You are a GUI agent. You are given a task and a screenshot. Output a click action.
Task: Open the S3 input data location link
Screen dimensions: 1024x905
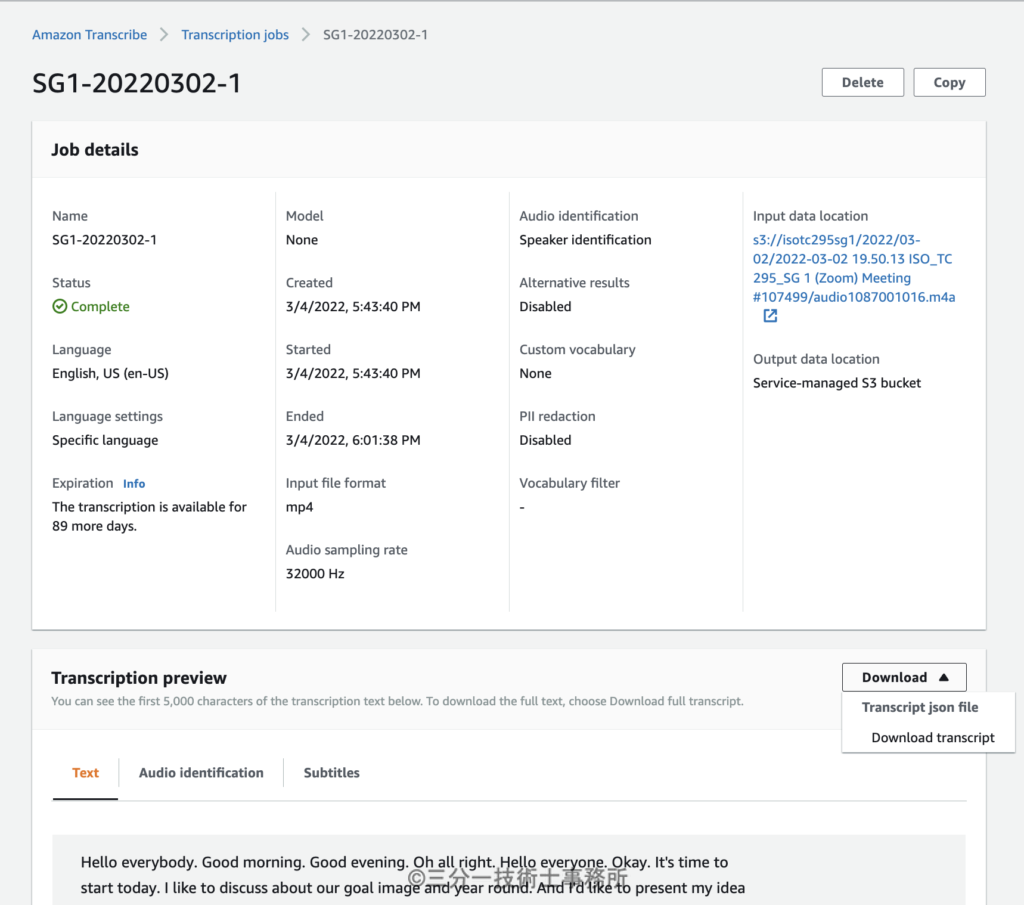pos(854,268)
